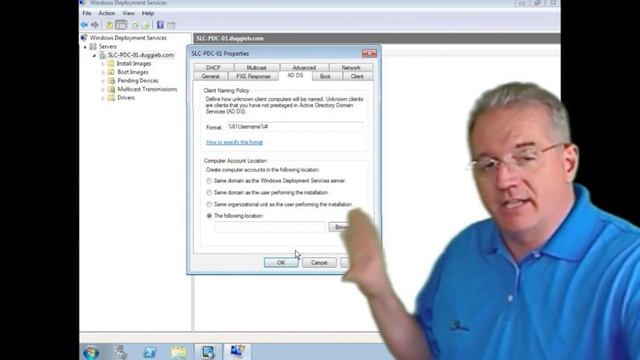Click the Show/Hide Action Pane toolbar icon
The width and height of the screenshot is (640, 360).
click(x=171, y=25)
